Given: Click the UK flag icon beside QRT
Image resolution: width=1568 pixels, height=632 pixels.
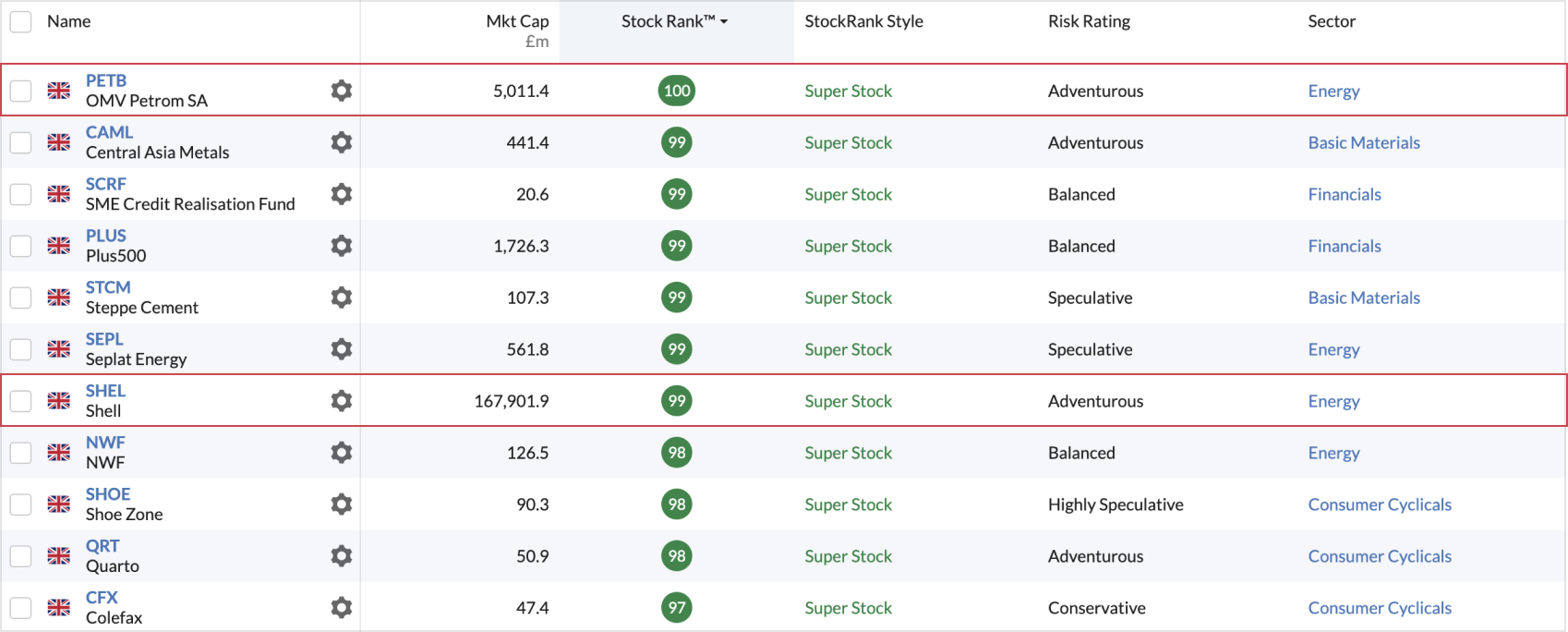Looking at the screenshot, I should click(x=59, y=556).
